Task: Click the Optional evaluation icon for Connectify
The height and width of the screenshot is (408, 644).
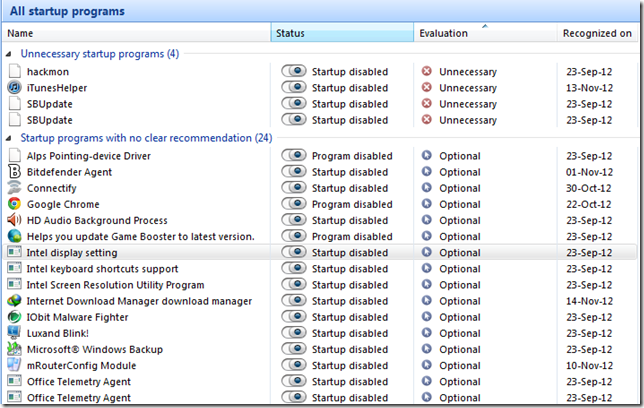Action: tap(427, 188)
